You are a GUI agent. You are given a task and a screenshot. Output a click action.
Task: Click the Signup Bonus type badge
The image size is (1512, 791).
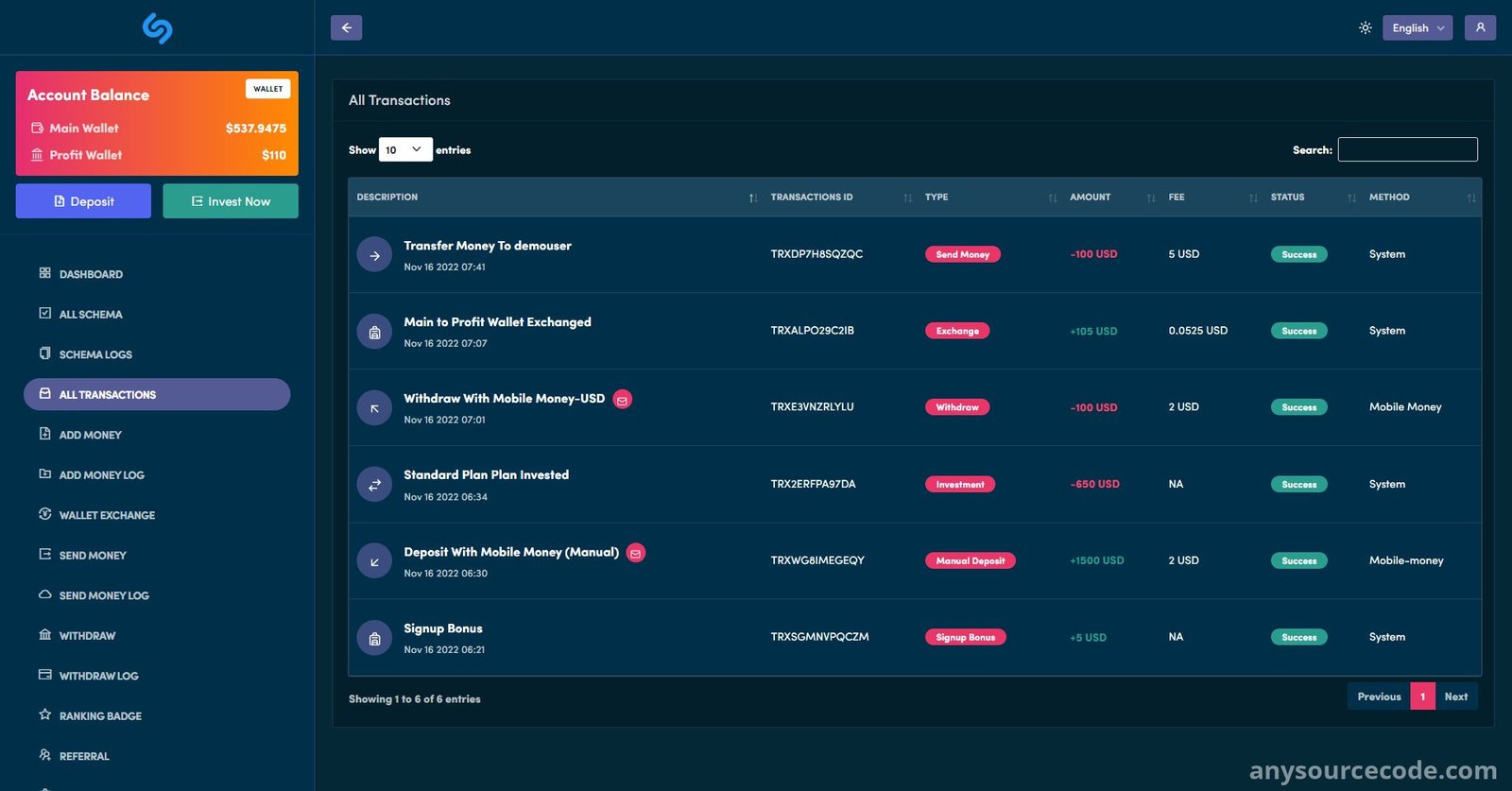pyautogui.click(x=966, y=637)
